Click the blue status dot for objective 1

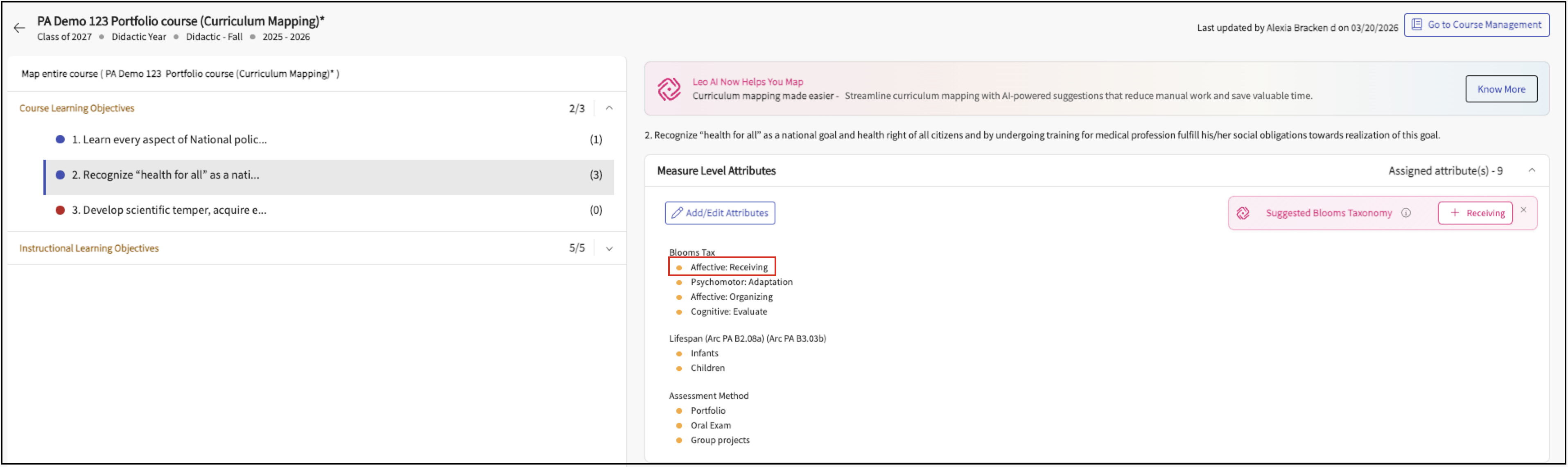point(60,139)
